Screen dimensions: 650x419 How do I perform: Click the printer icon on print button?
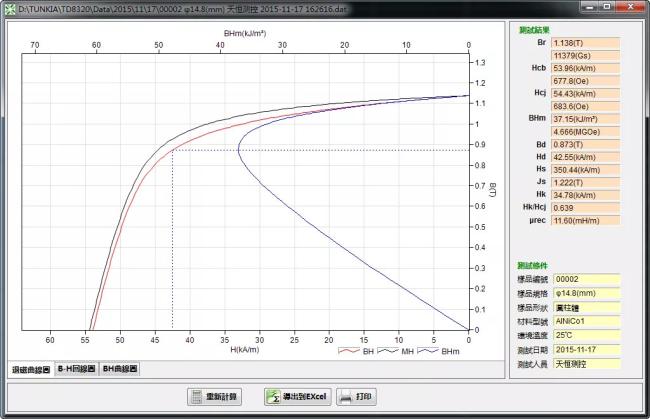pyautogui.click(x=346, y=397)
